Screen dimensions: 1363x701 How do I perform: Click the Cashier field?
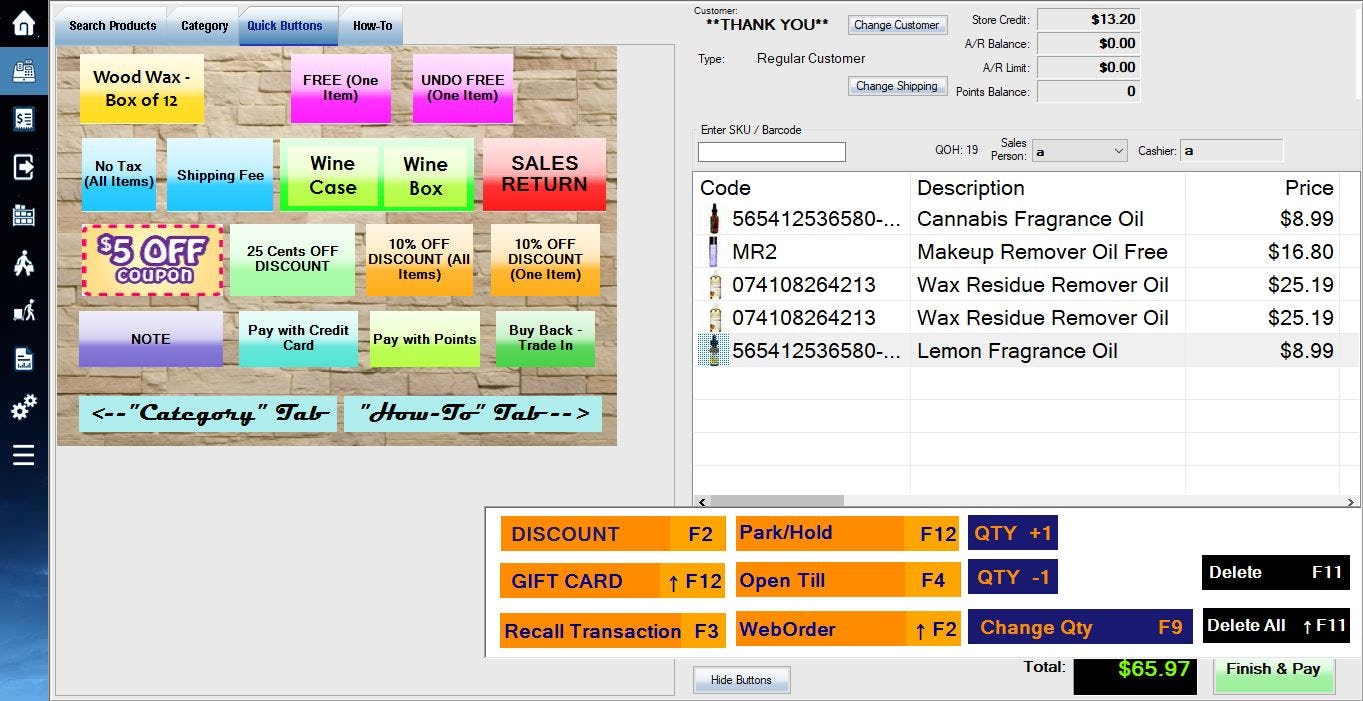coord(1231,151)
